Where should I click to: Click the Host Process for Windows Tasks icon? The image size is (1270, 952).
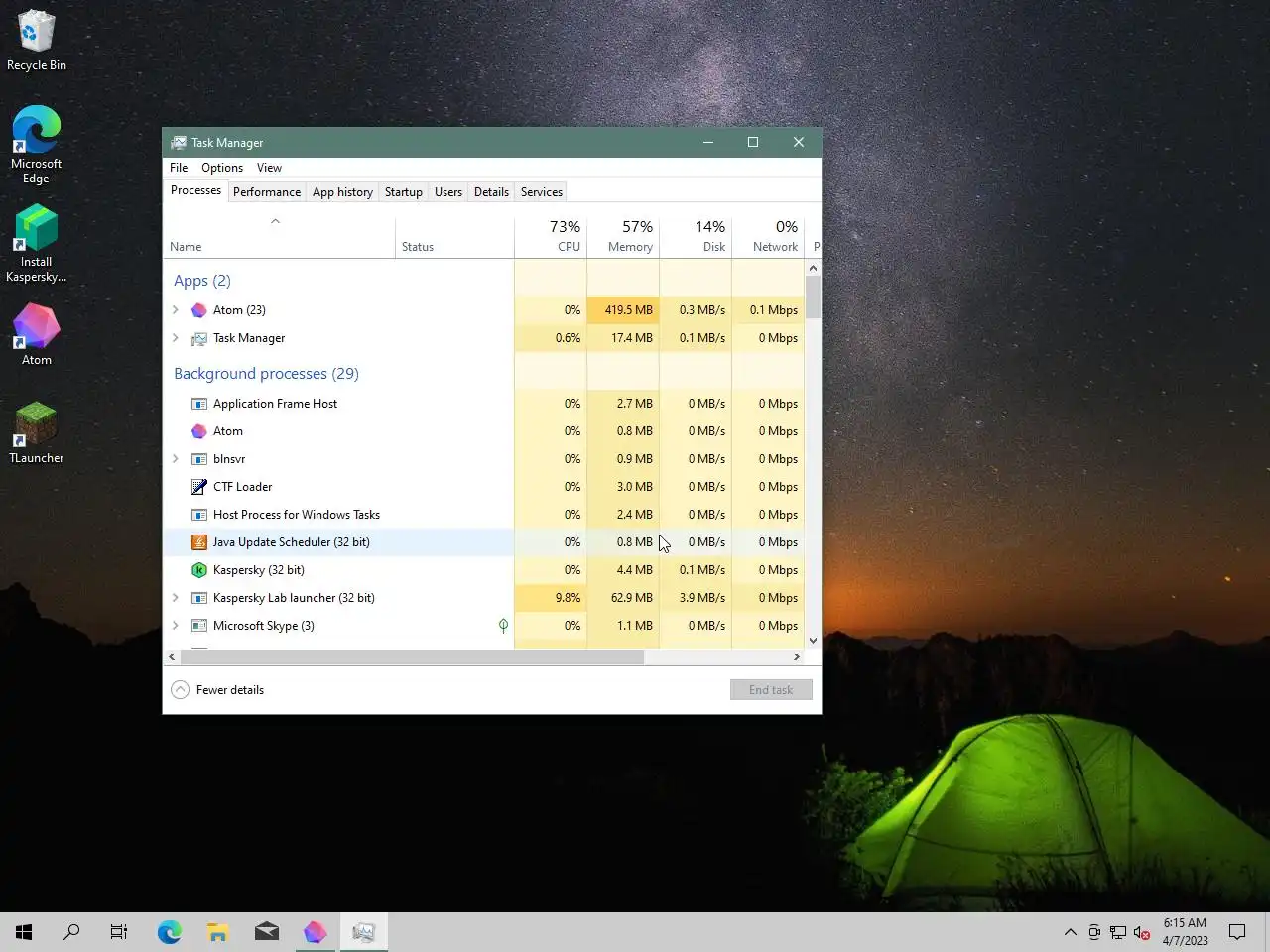[x=198, y=515]
